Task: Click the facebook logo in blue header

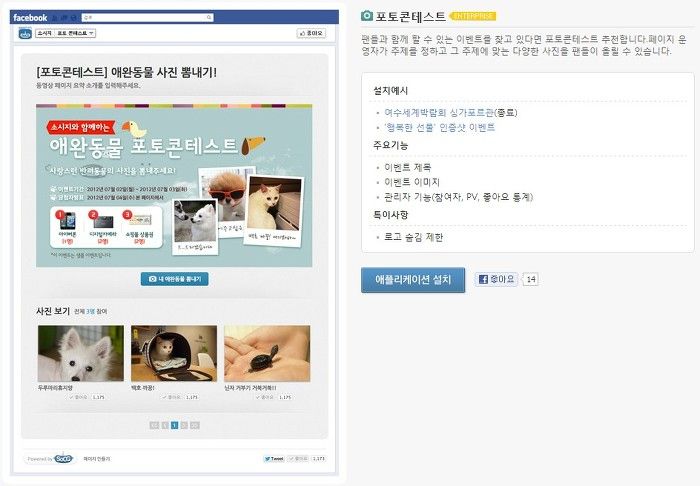Action: pyautogui.click(x=30, y=18)
